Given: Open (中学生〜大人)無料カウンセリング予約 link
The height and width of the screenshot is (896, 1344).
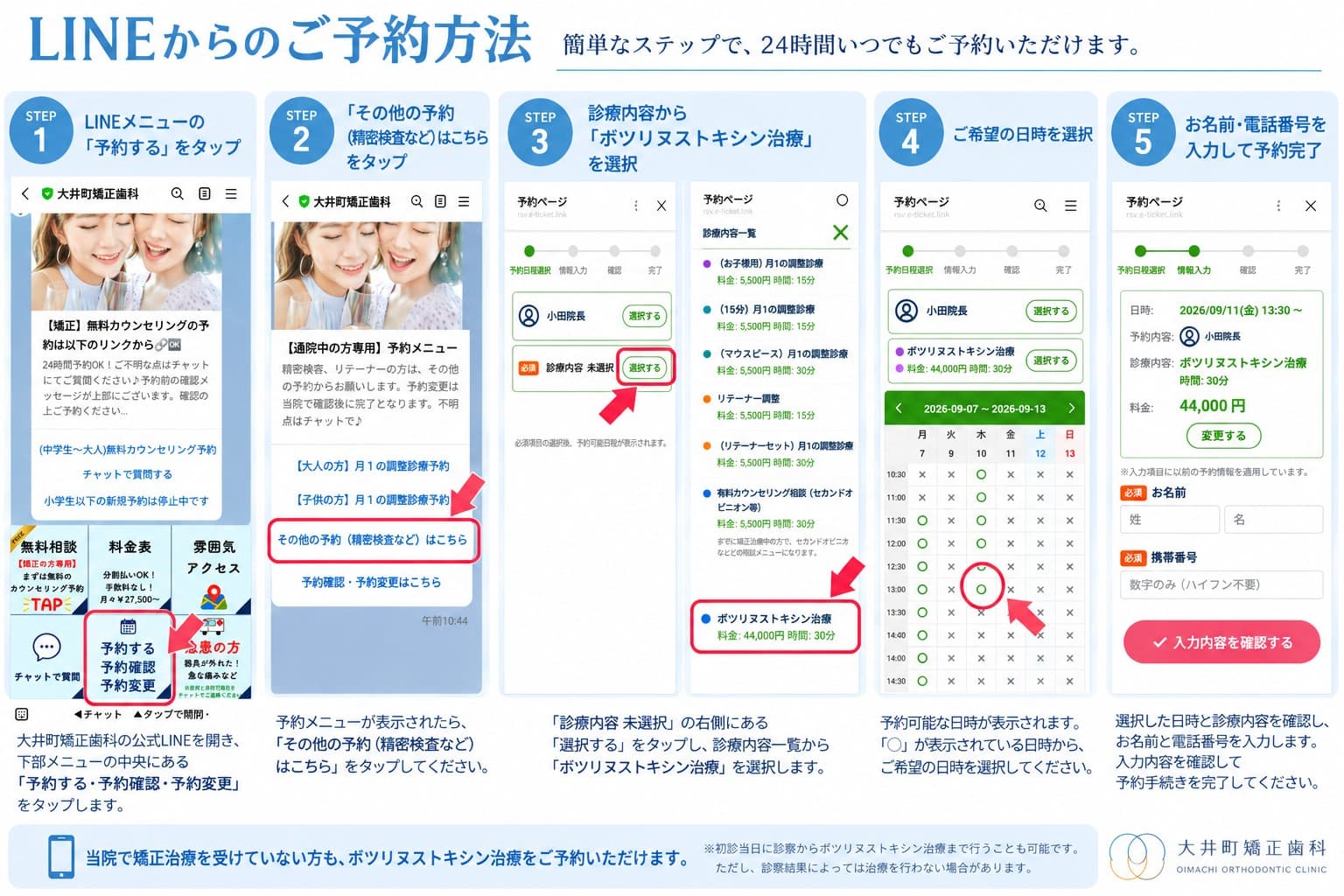Looking at the screenshot, I should click(x=128, y=450).
